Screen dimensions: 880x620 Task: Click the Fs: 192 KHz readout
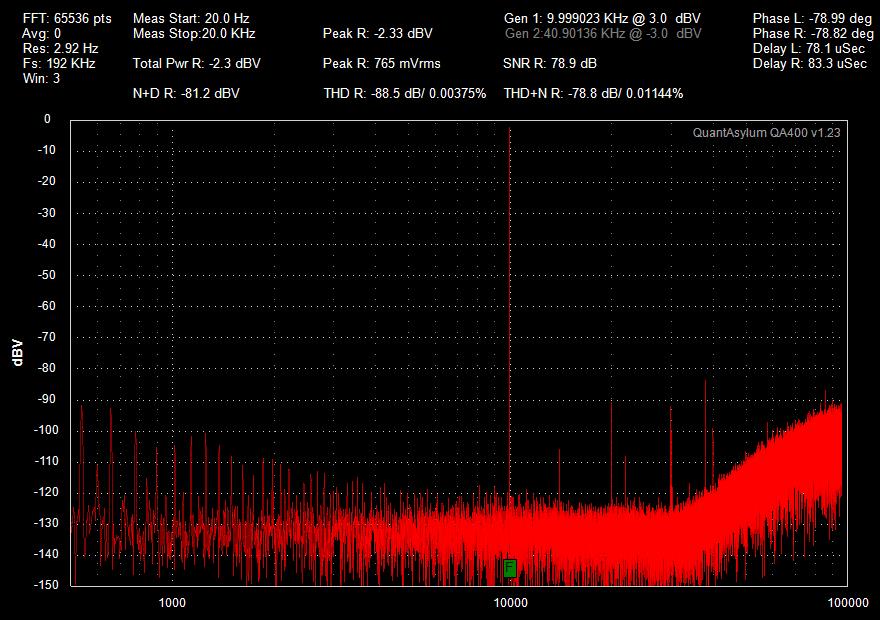pos(59,63)
